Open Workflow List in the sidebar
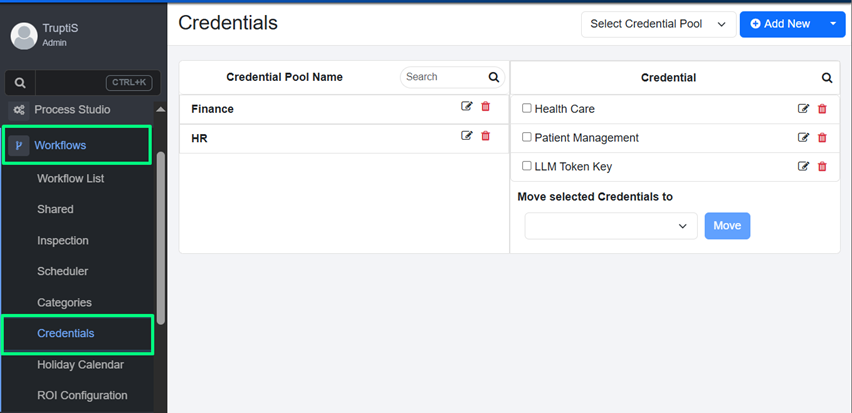 click(x=70, y=178)
